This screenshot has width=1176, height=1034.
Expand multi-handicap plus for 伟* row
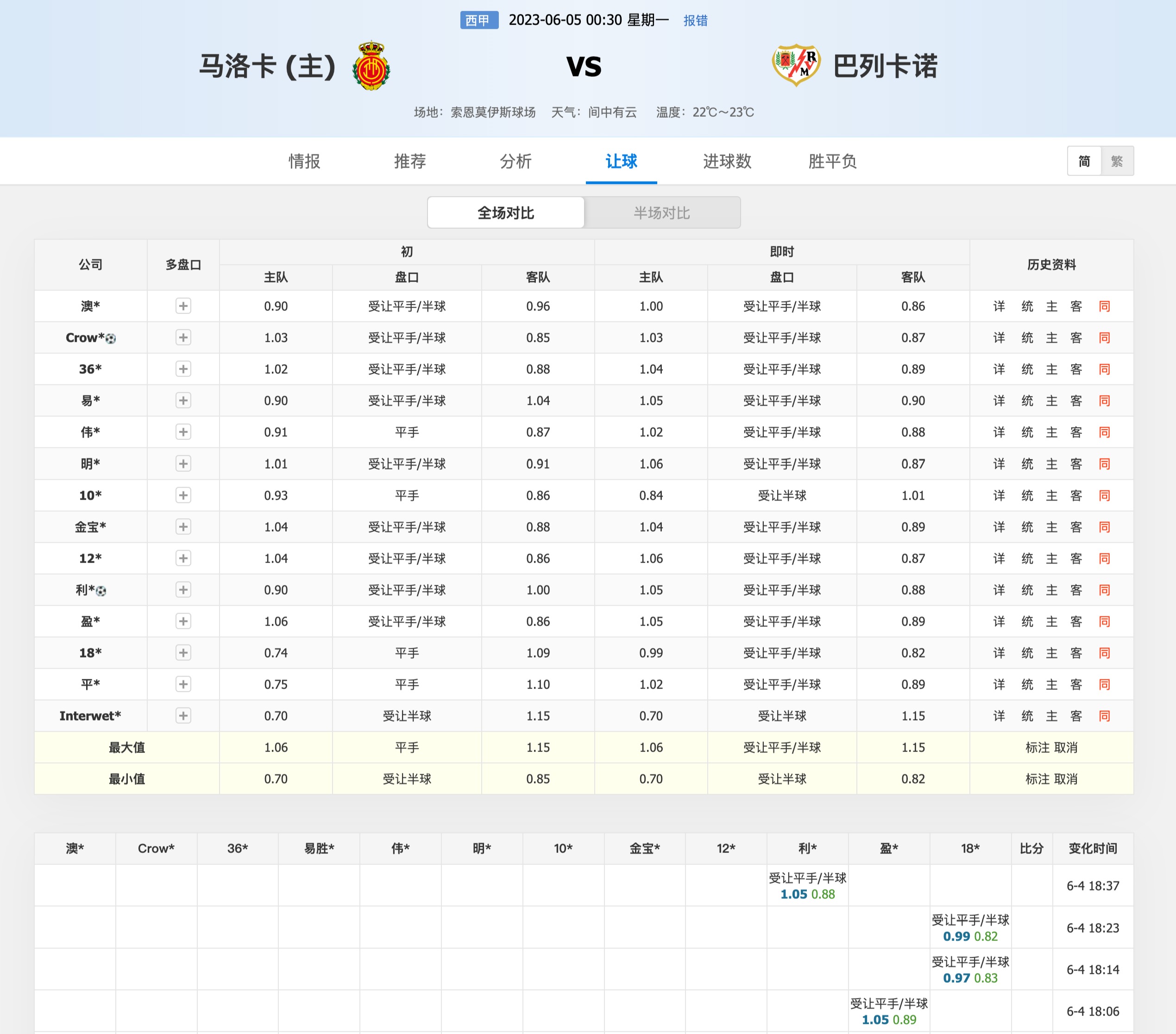pos(183,432)
